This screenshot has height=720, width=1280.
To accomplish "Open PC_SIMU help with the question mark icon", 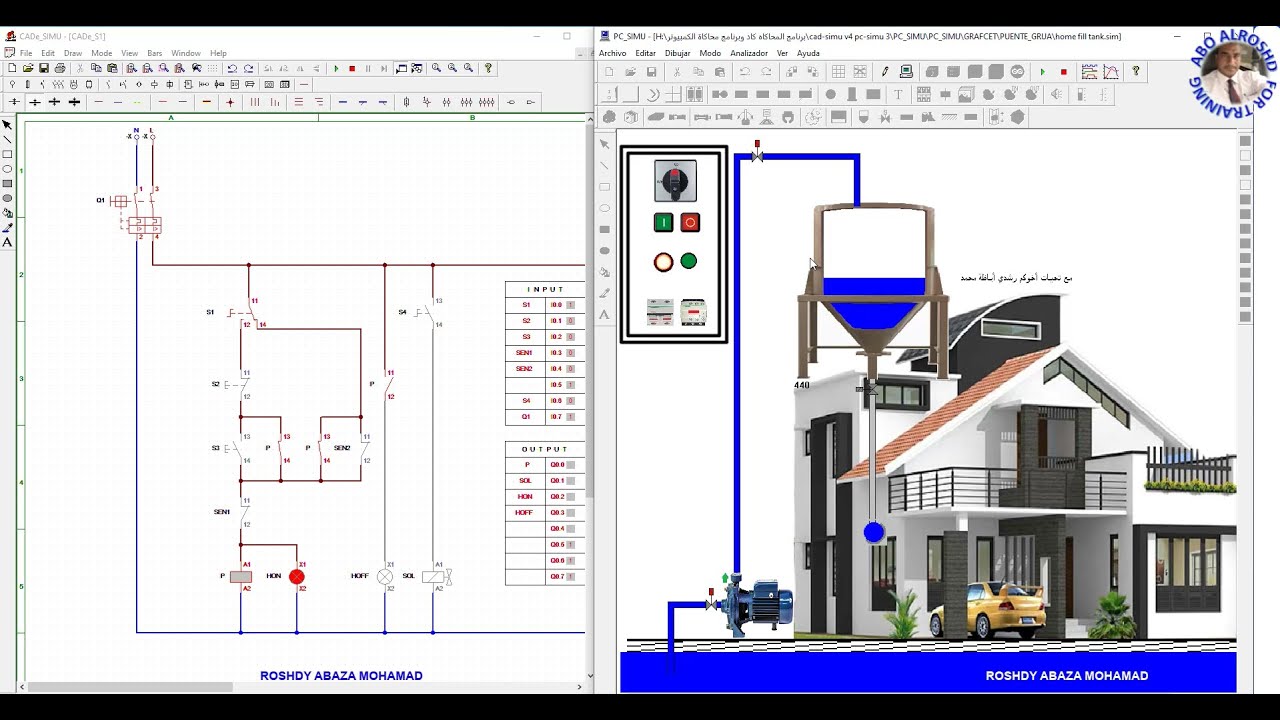I will click(1136, 72).
